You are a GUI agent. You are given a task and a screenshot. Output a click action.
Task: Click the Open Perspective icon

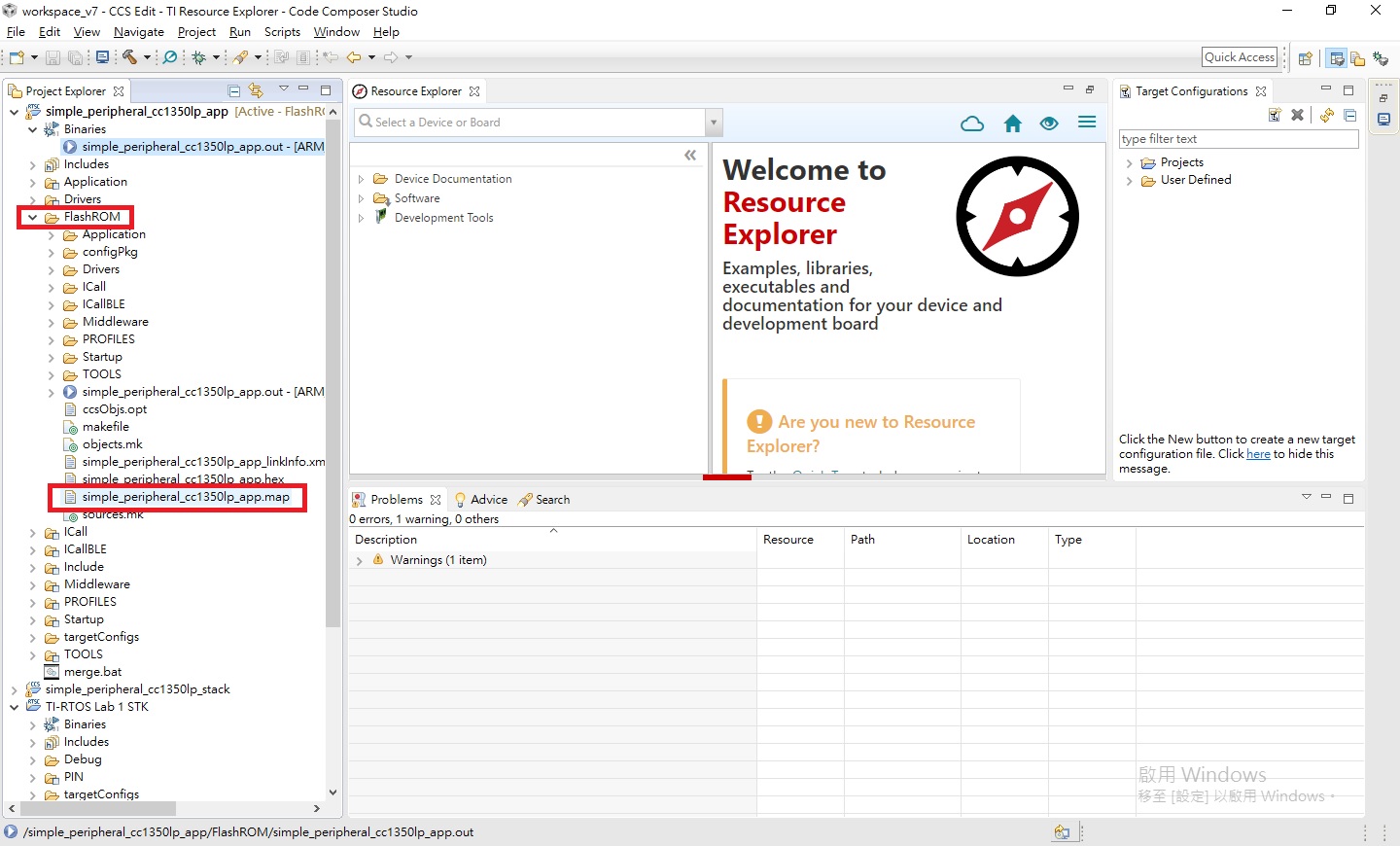pyautogui.click(x=1306, y=58)
